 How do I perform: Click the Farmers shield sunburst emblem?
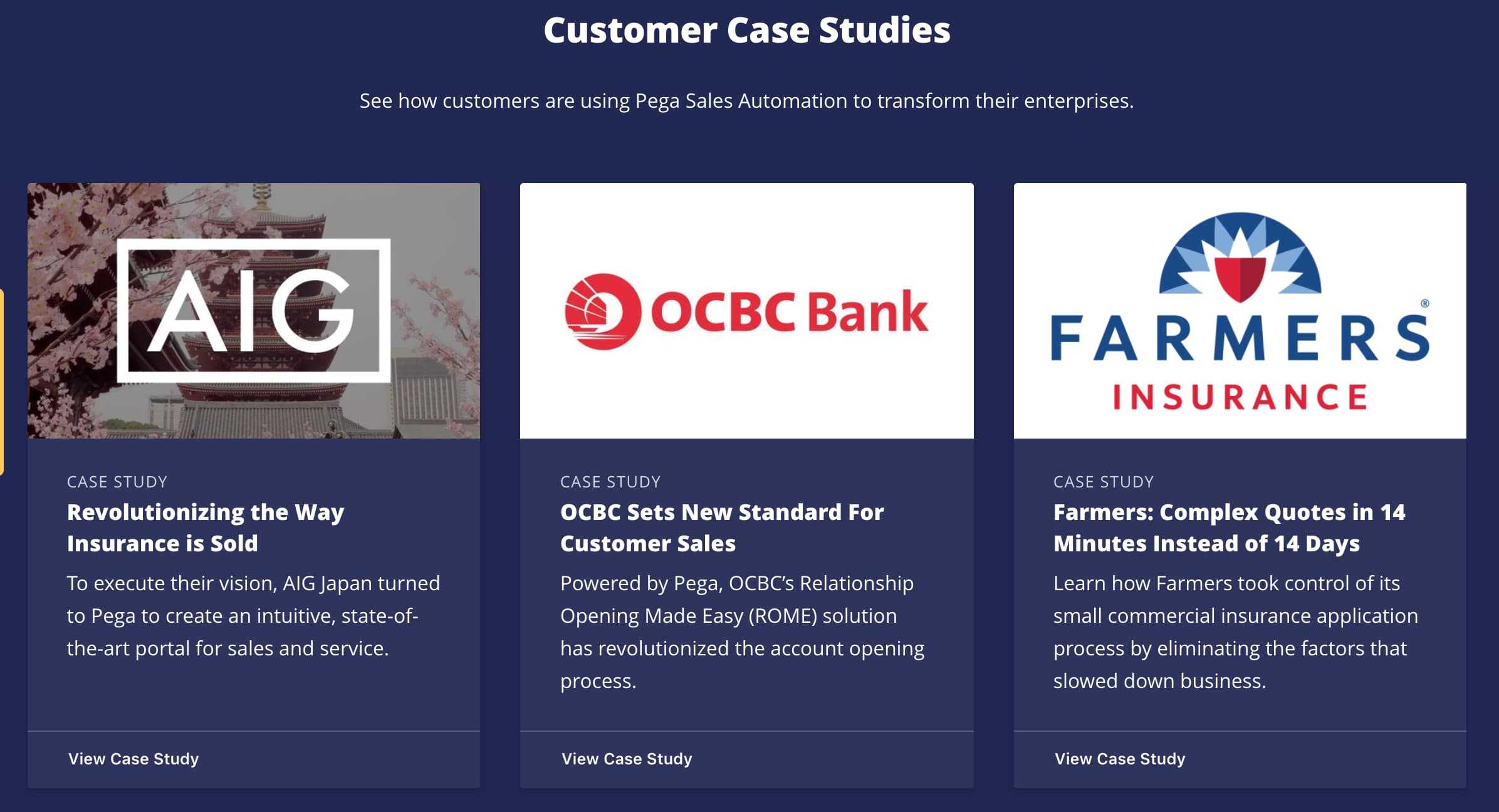point(1240,258)
